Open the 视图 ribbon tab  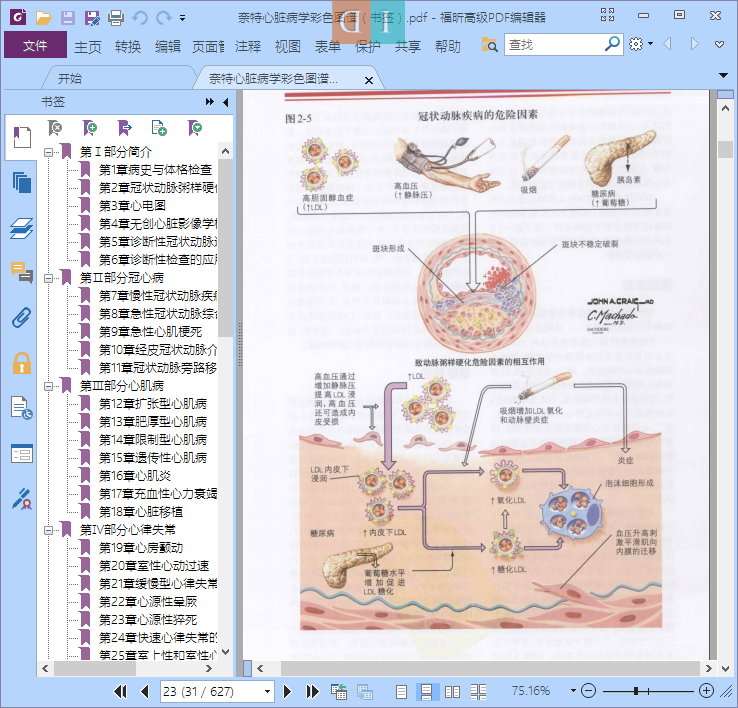coord(288,47)
